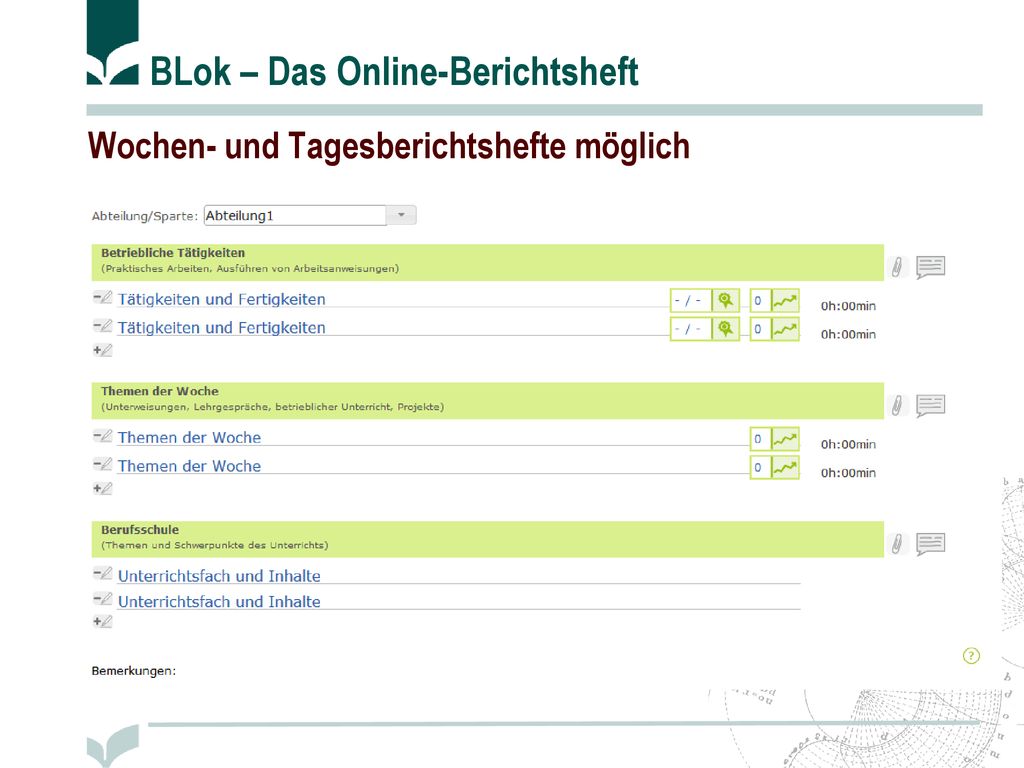Open comment bubble for Betriebliche Tätigkeiten
The width and height of the screenshot is (1024, 768).
(x=931, y=266)
